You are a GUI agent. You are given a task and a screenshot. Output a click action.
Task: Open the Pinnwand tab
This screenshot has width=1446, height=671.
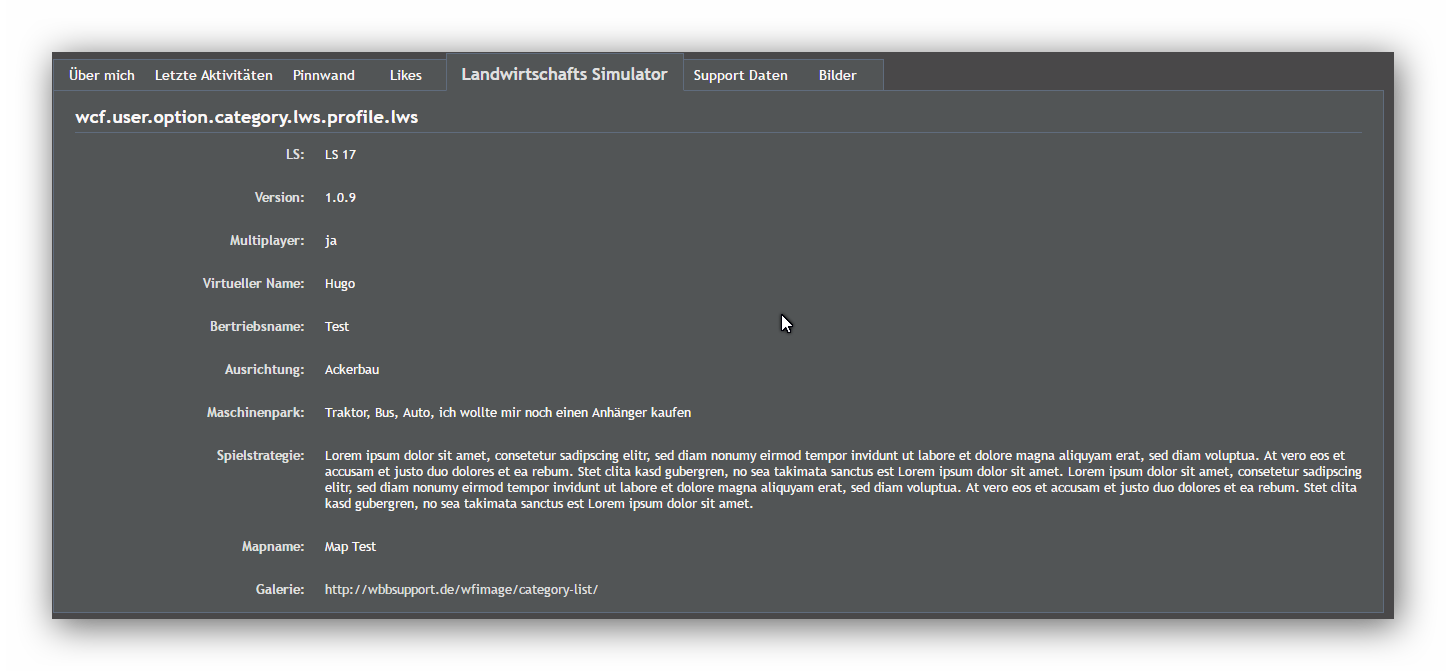coord(323,75)
